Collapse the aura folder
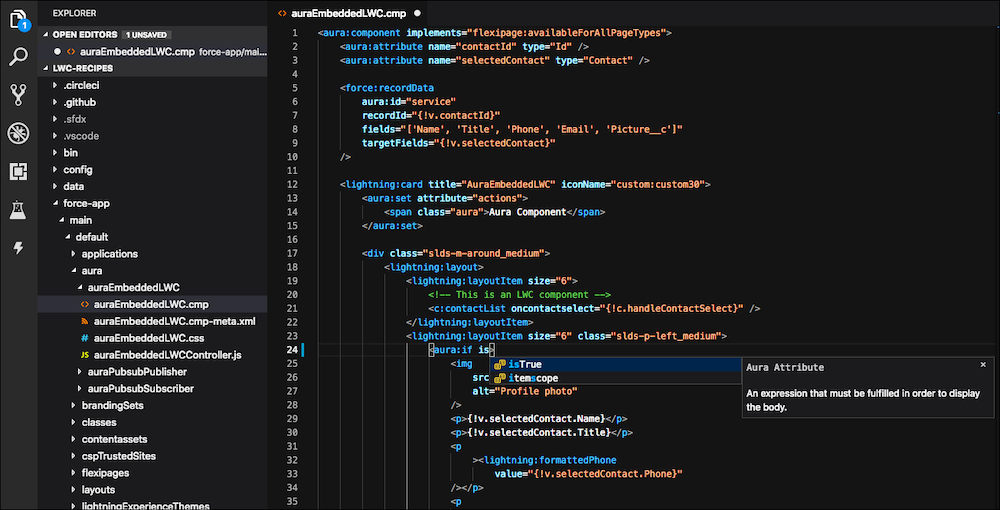Screen dimensions: 1000x510 pos(74,271)
